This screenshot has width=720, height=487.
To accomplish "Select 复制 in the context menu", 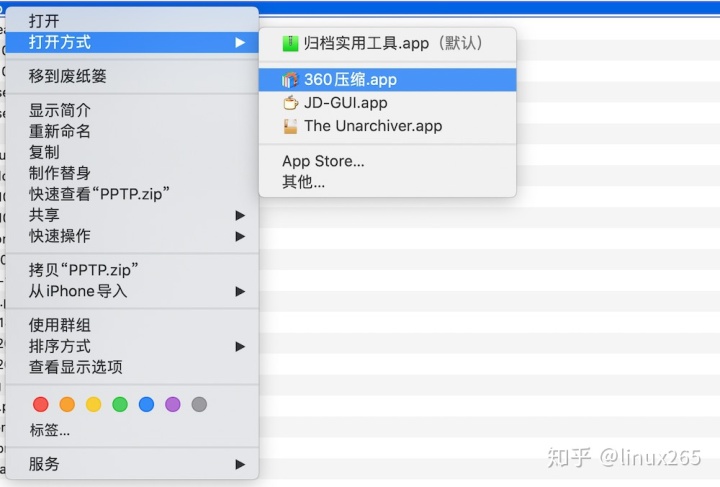I will [x=132, y=152].
